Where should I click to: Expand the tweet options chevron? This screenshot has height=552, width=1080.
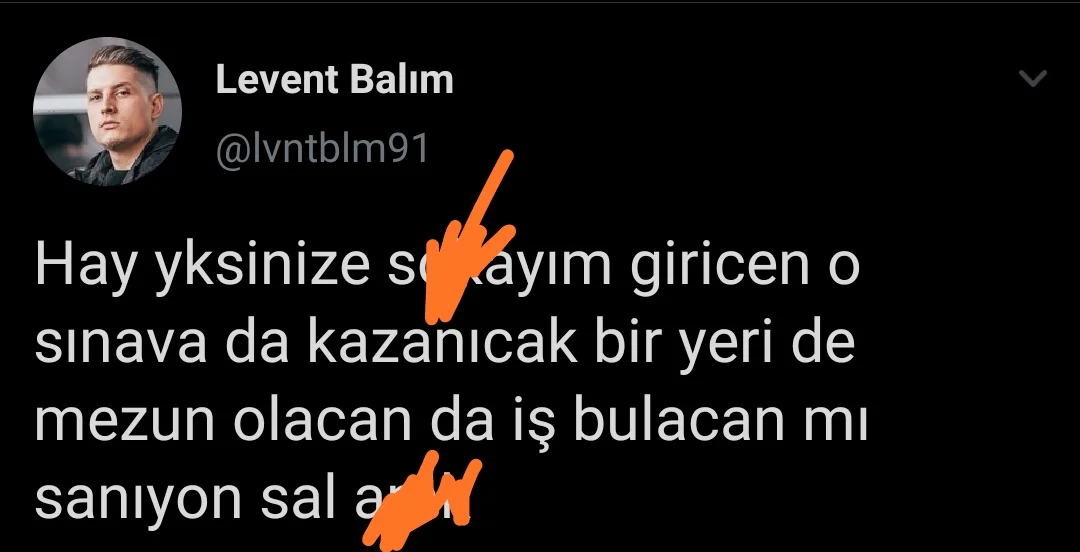(1032, 78)
